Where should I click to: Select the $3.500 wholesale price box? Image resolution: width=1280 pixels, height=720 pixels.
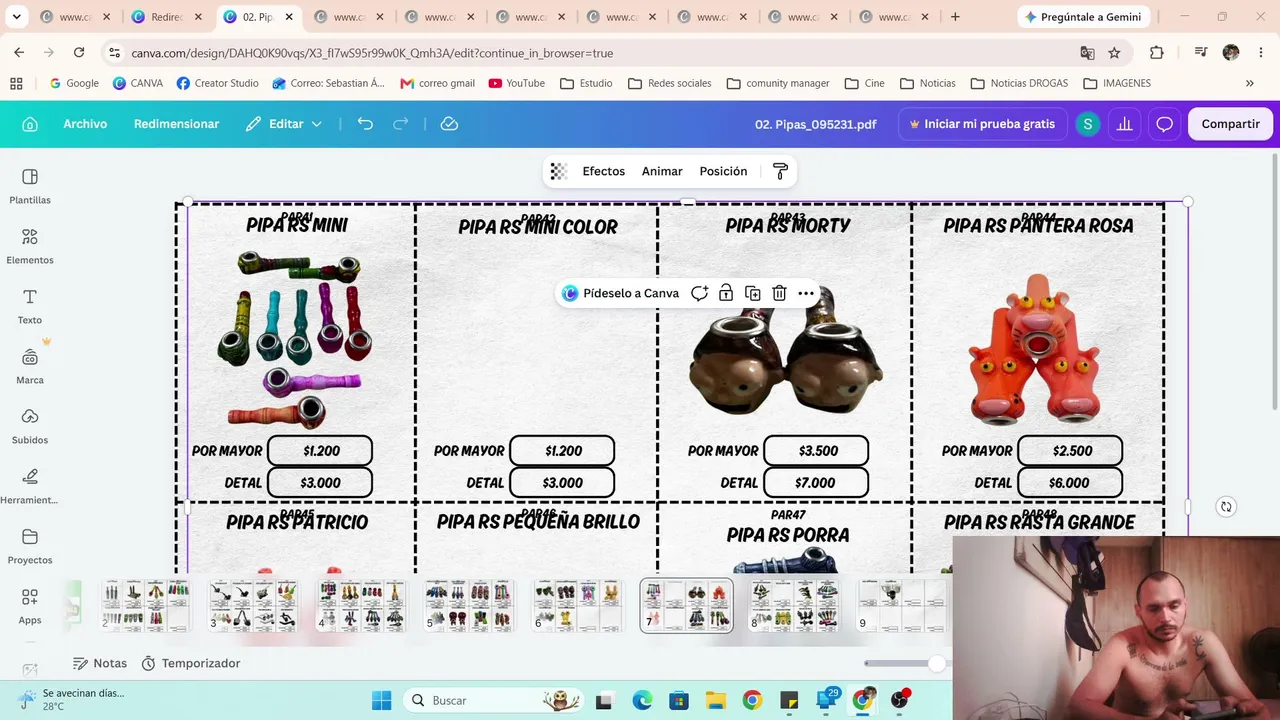point(818,451)
